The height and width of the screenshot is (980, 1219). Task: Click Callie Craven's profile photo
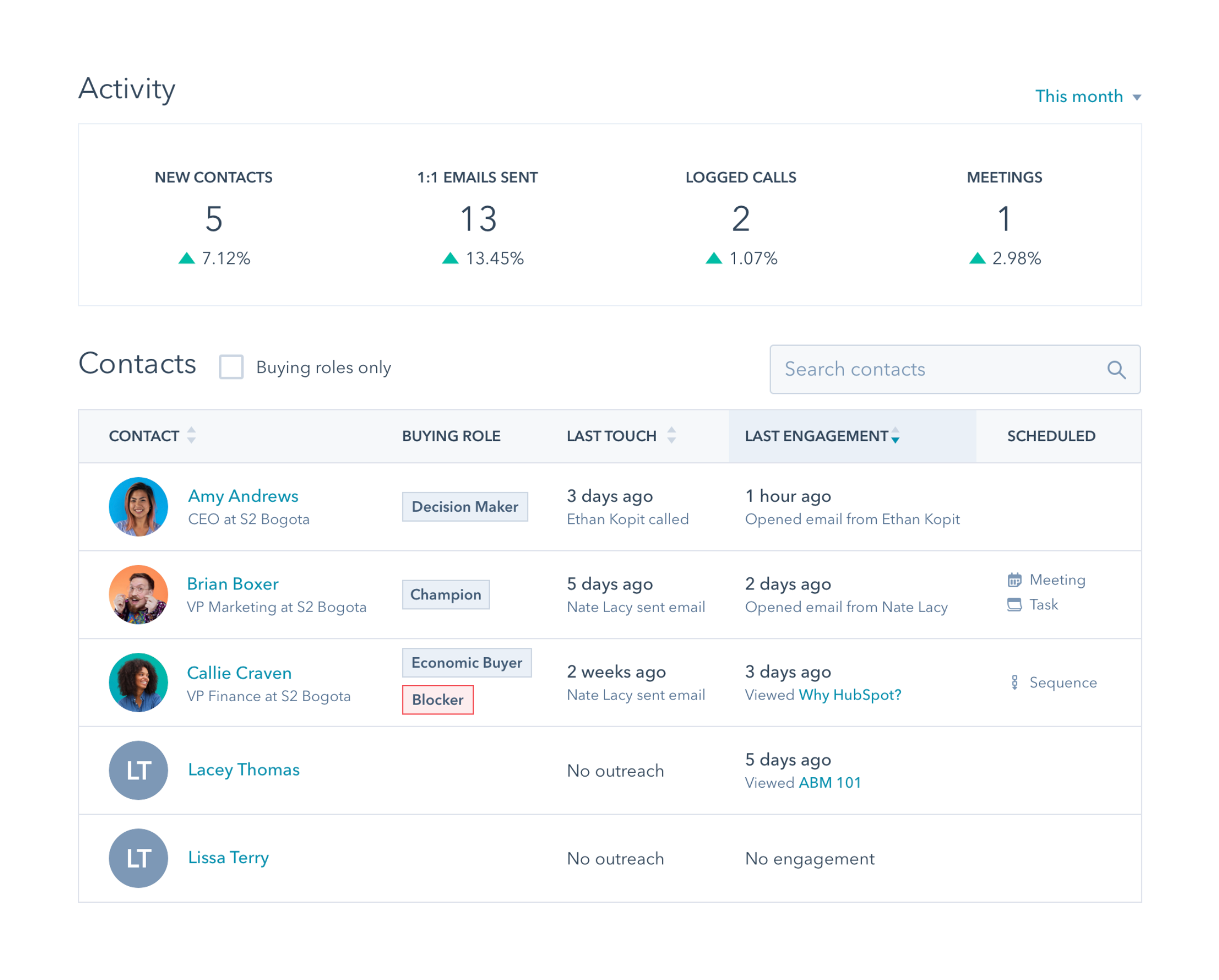(x=138, y=683)
